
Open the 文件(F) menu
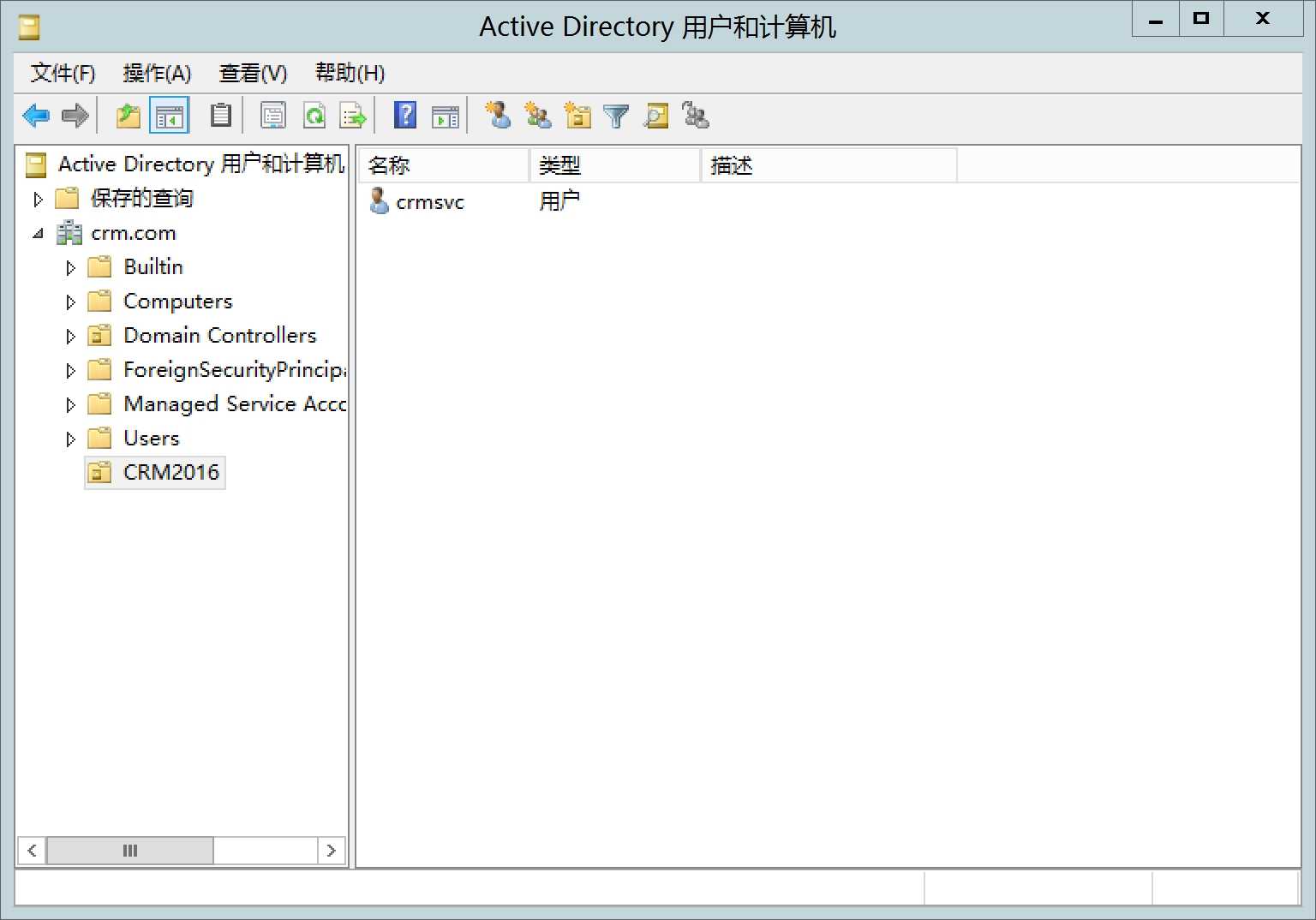coord(63,73)
